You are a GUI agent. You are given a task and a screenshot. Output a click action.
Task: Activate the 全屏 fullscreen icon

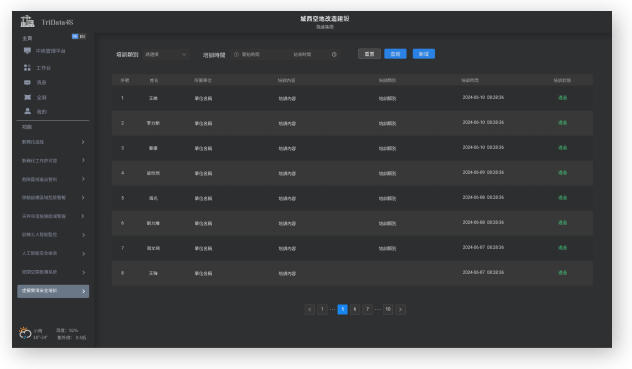(x=27, y=97)
